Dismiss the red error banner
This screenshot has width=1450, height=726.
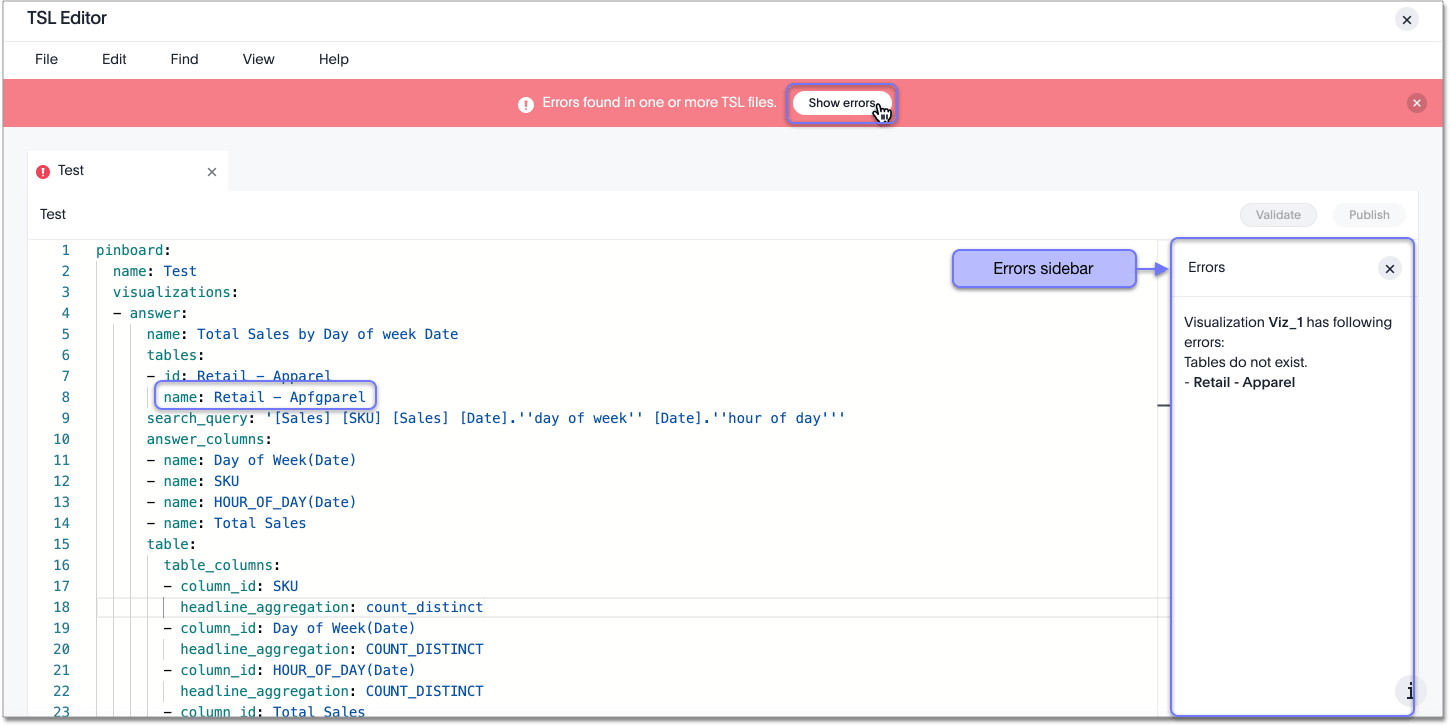point(1417,102)
